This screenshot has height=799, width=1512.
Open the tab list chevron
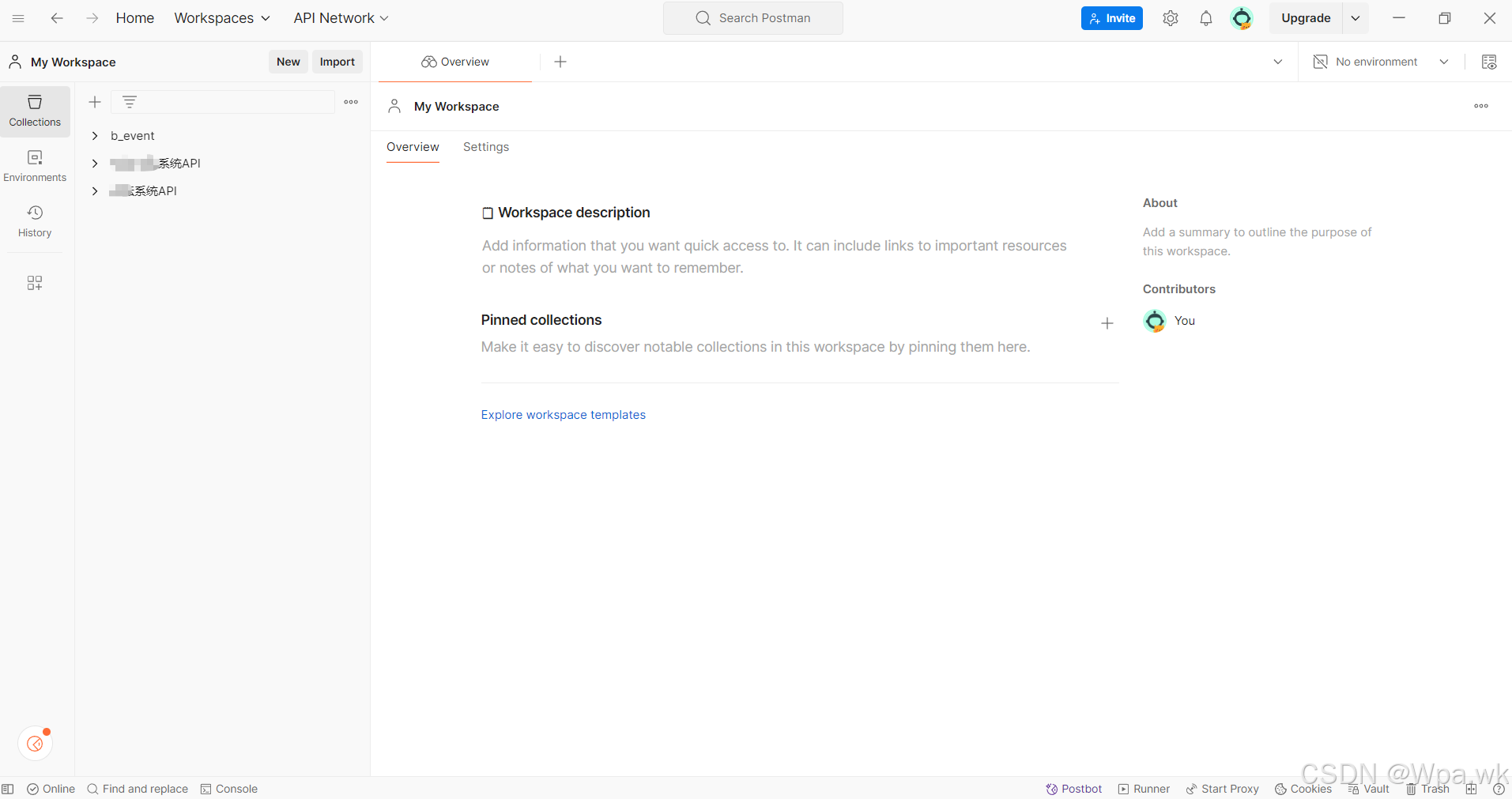(x=1278, y=62)
